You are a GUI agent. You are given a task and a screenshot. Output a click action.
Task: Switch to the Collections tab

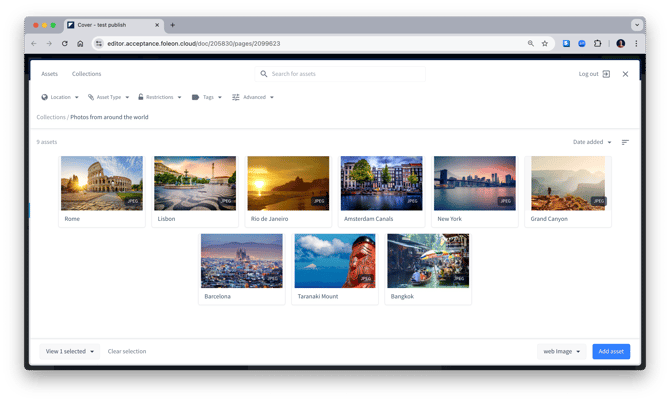86,74
